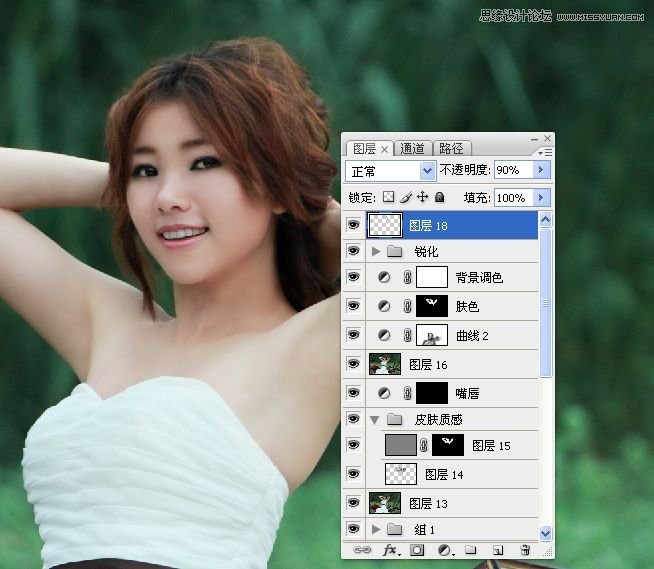
Task: Click adjustment icon of 嘴唇 layer
Action: pyautogui.click(x=384, y=393)
